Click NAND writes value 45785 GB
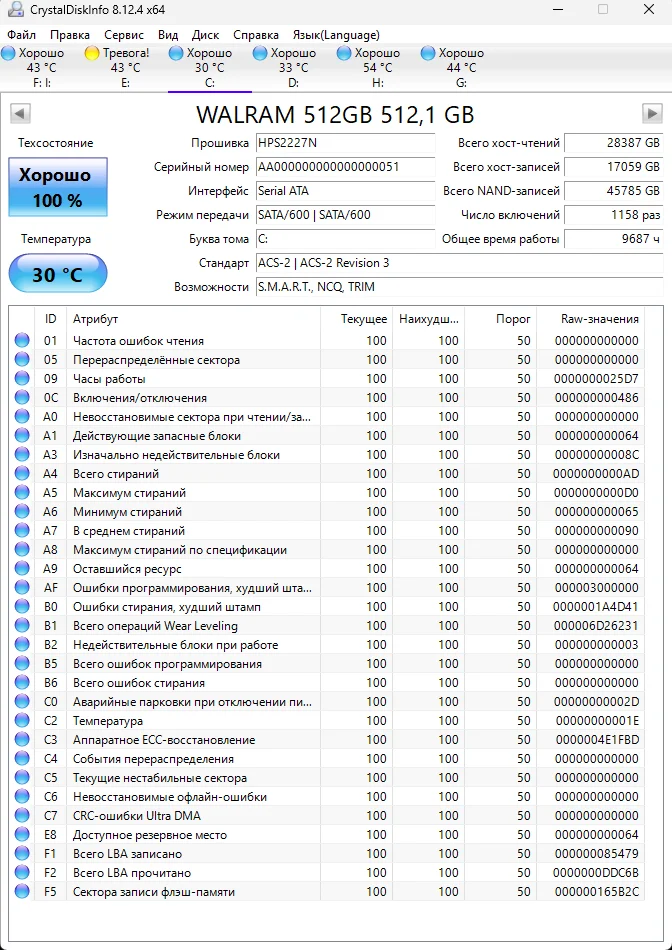Screen dimensions: 672x950 point(613,191)
